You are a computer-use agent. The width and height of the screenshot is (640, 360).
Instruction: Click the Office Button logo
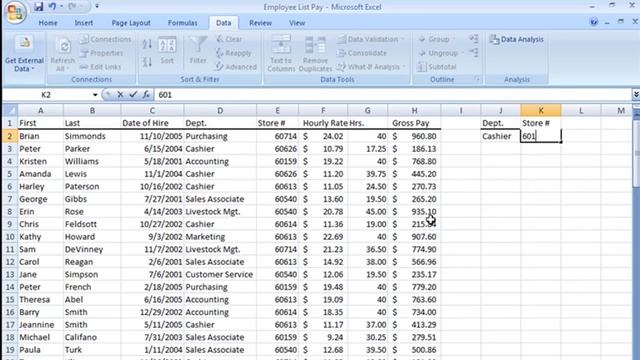(15, 12)
